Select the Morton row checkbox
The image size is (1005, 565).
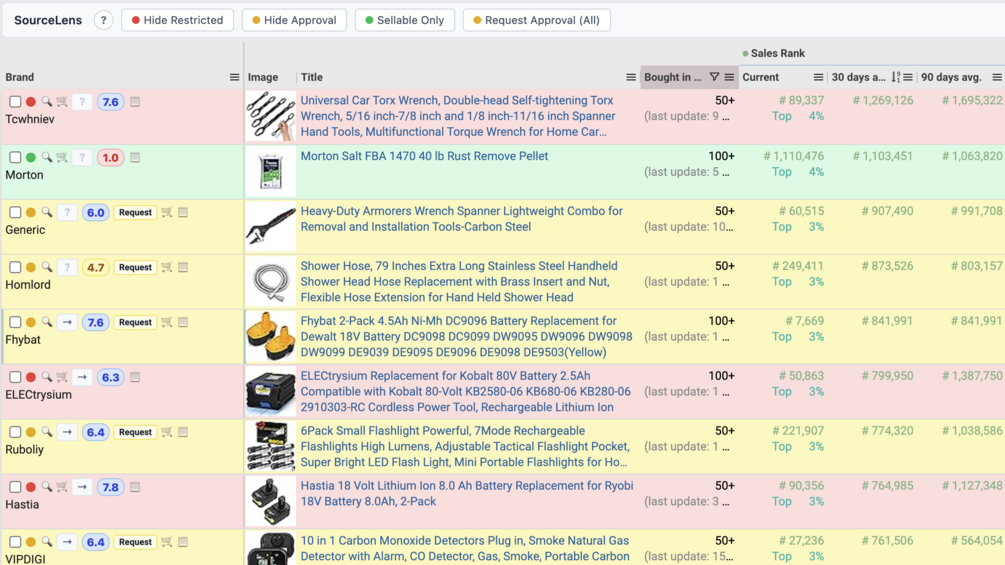pos(15,158)
